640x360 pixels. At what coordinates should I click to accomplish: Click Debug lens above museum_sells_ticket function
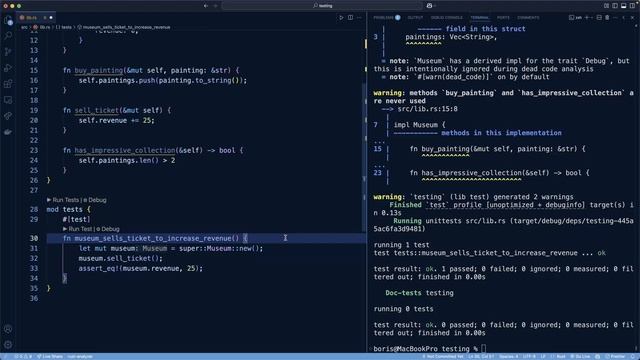point(108,229)
